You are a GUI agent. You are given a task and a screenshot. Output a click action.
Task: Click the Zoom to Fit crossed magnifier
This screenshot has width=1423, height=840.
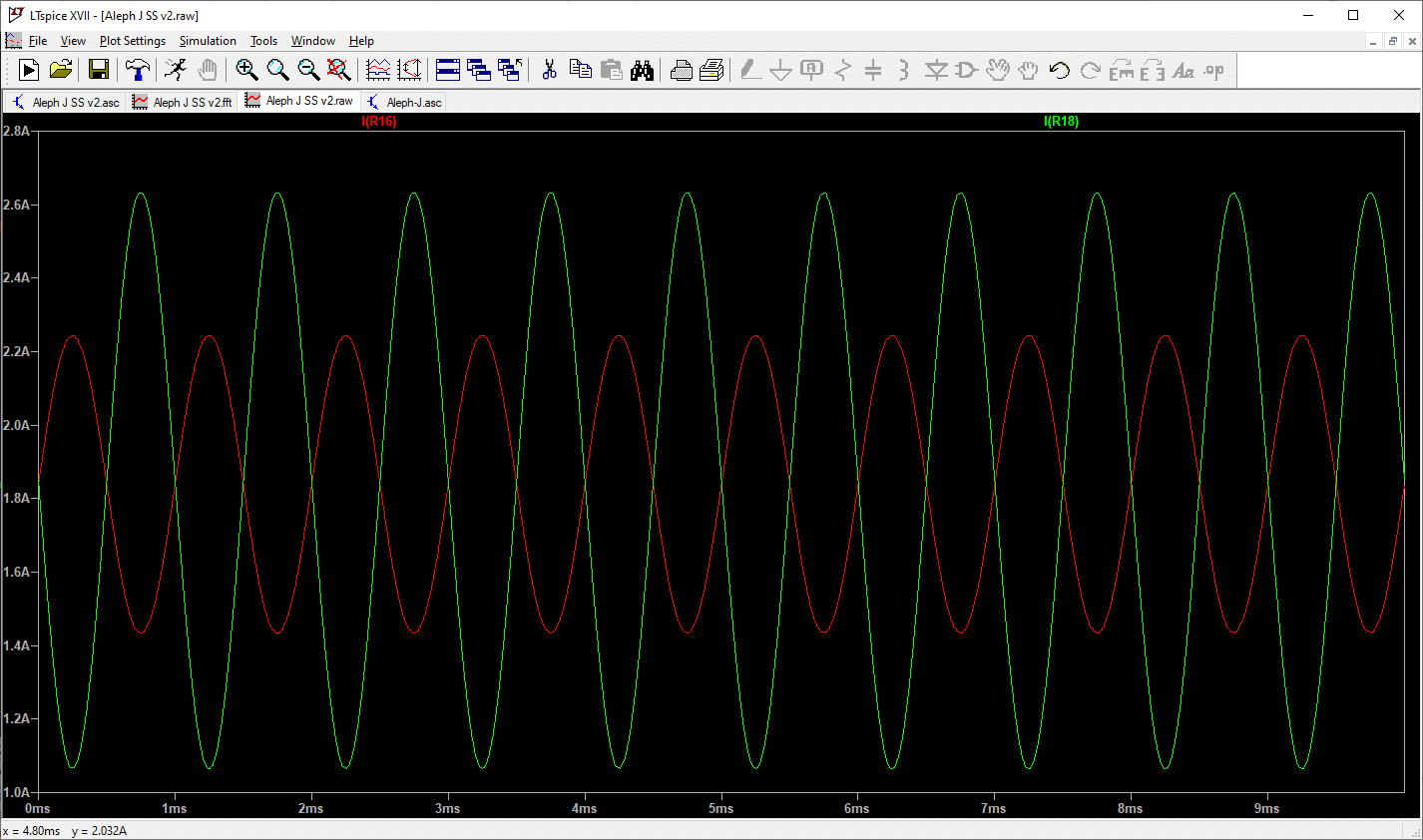339,70
